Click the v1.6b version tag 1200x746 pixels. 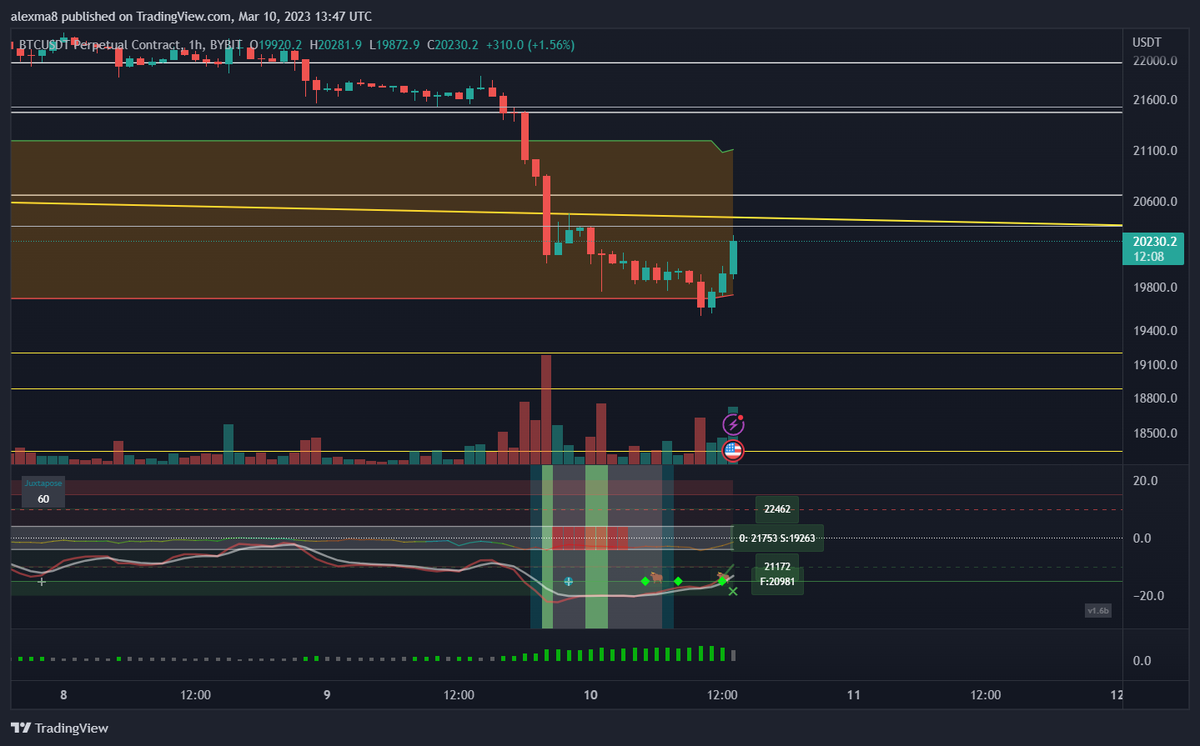[1097, 610]
